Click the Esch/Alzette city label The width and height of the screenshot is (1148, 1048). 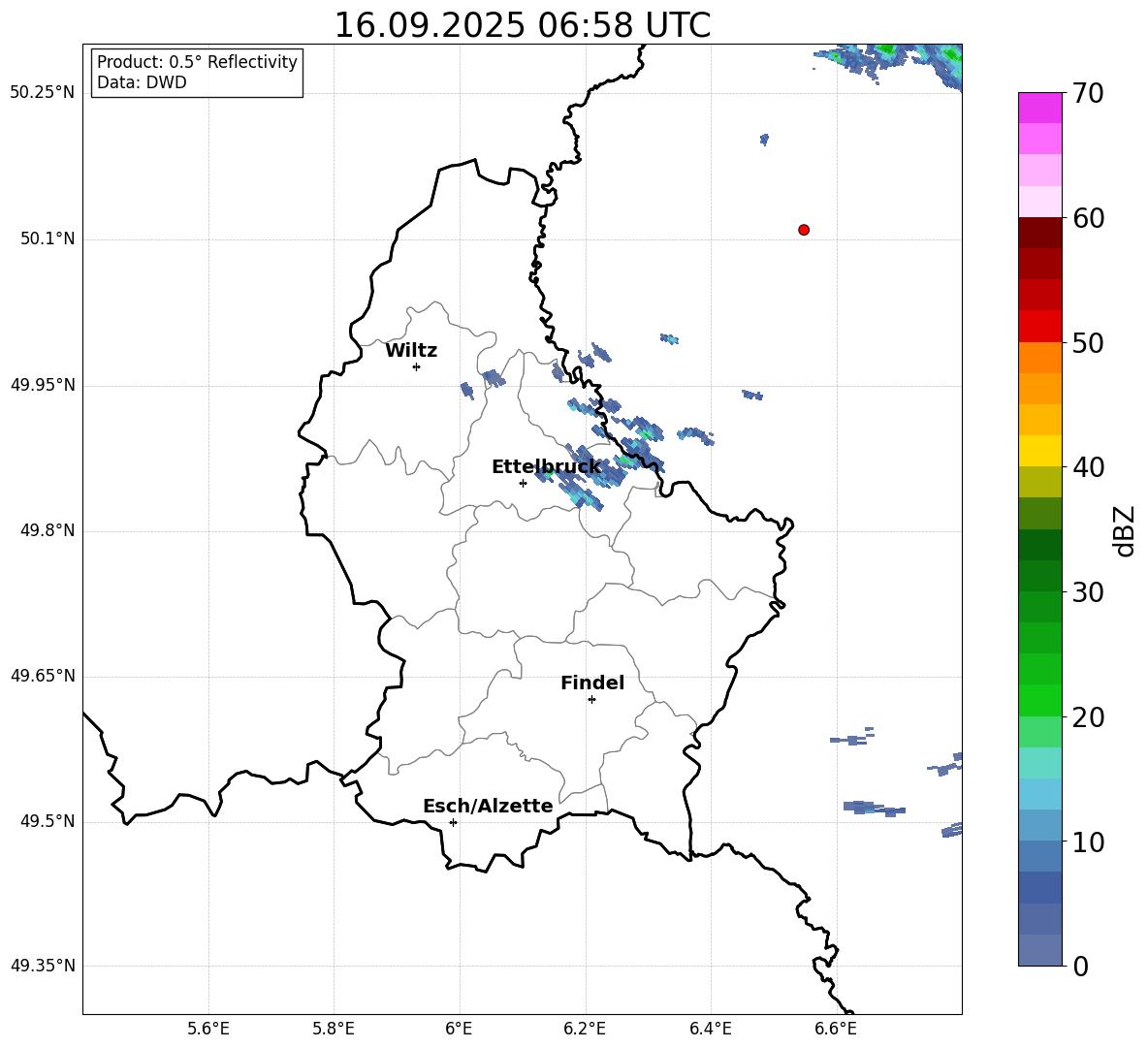(x=488, y=806)
